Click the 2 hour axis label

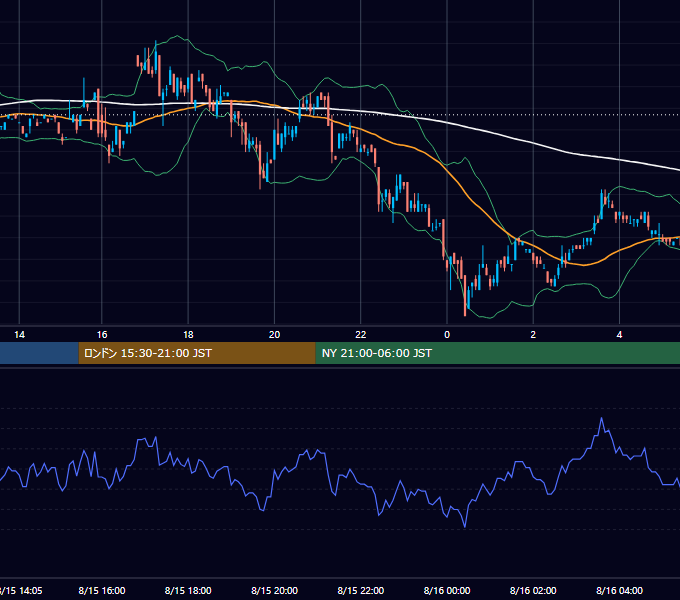coord(533,335)
